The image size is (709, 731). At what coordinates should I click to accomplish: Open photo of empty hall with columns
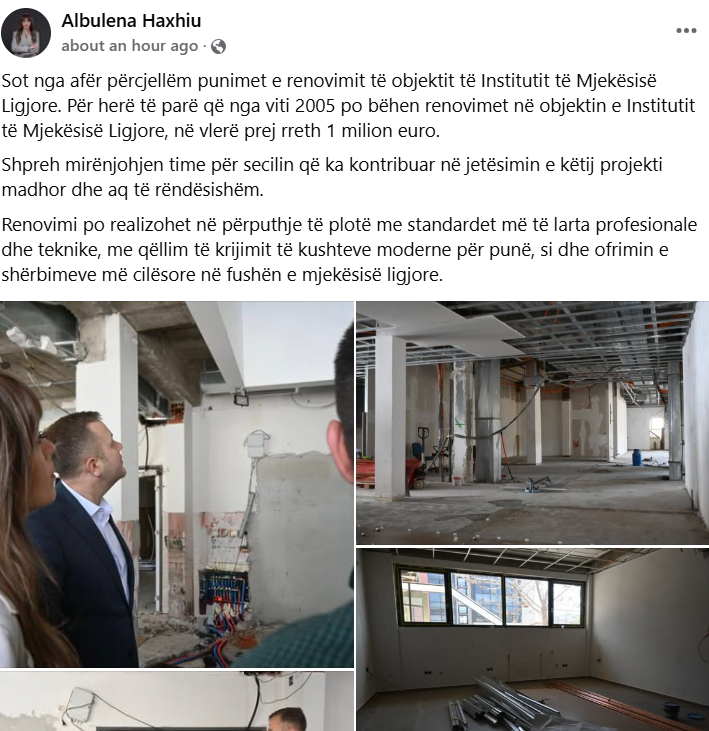tap(533, 423)
